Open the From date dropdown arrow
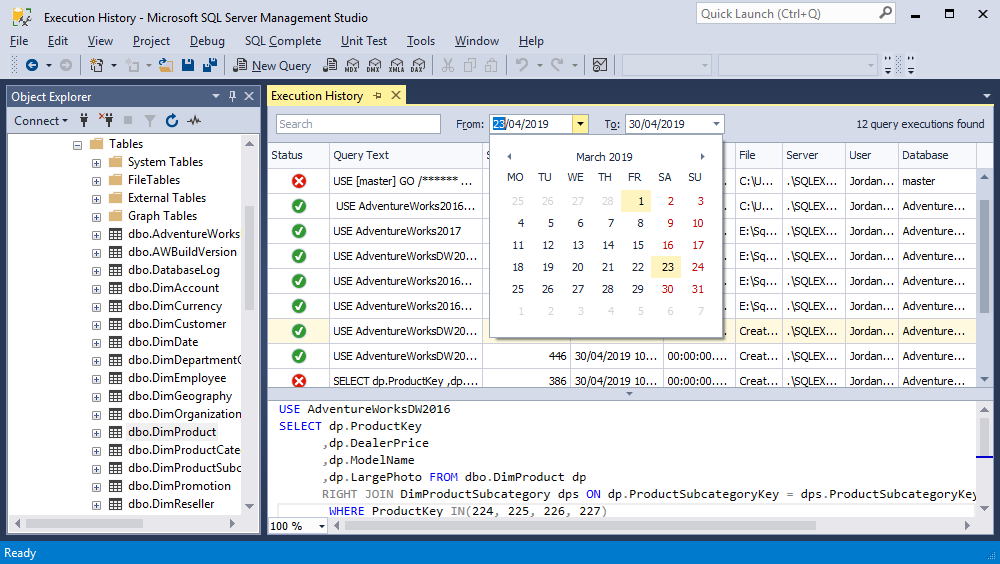The image size is (1000, 564). tap(580, 124)
